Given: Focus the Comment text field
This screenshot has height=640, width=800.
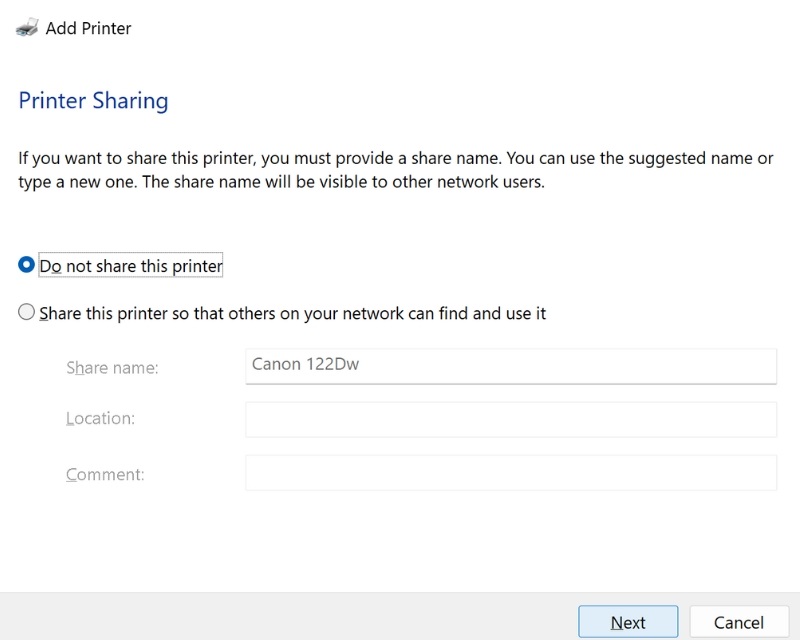Looking at the screenshot, I should [510, 473].
